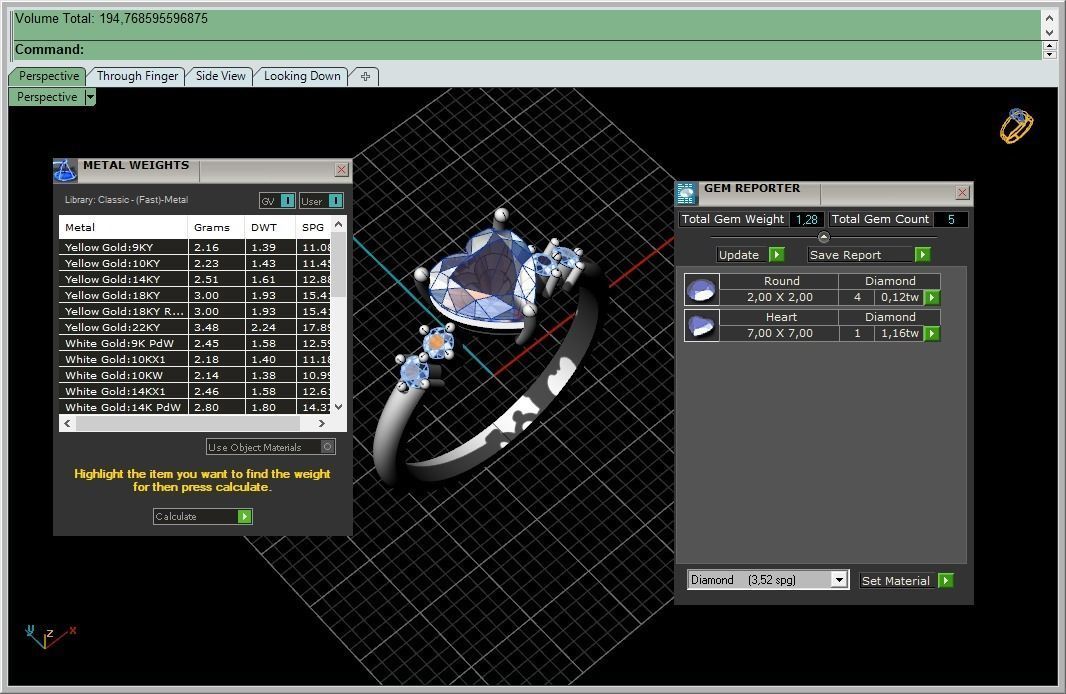Click the 7,00 X 7,00 size cell
The image size is (1066, 694).
(x=779, y=333)
